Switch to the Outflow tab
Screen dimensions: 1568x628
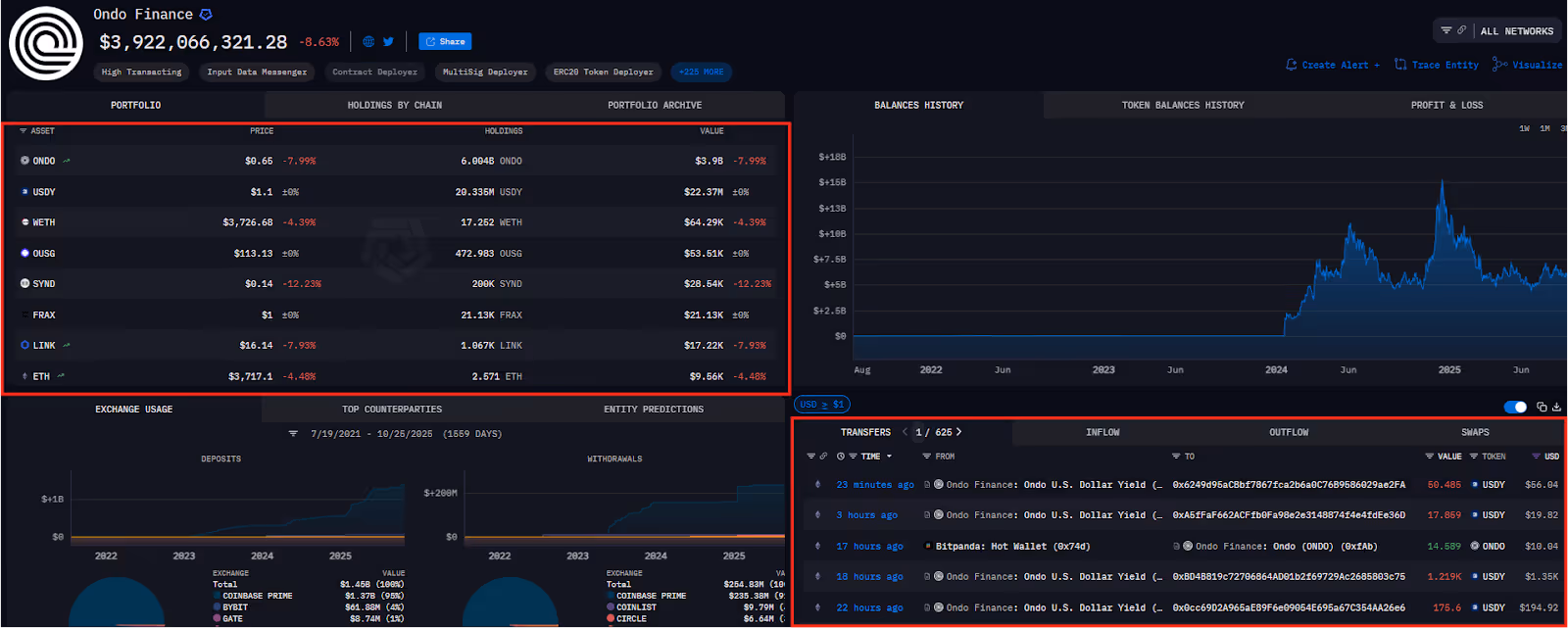click(x=1289, y=432)
